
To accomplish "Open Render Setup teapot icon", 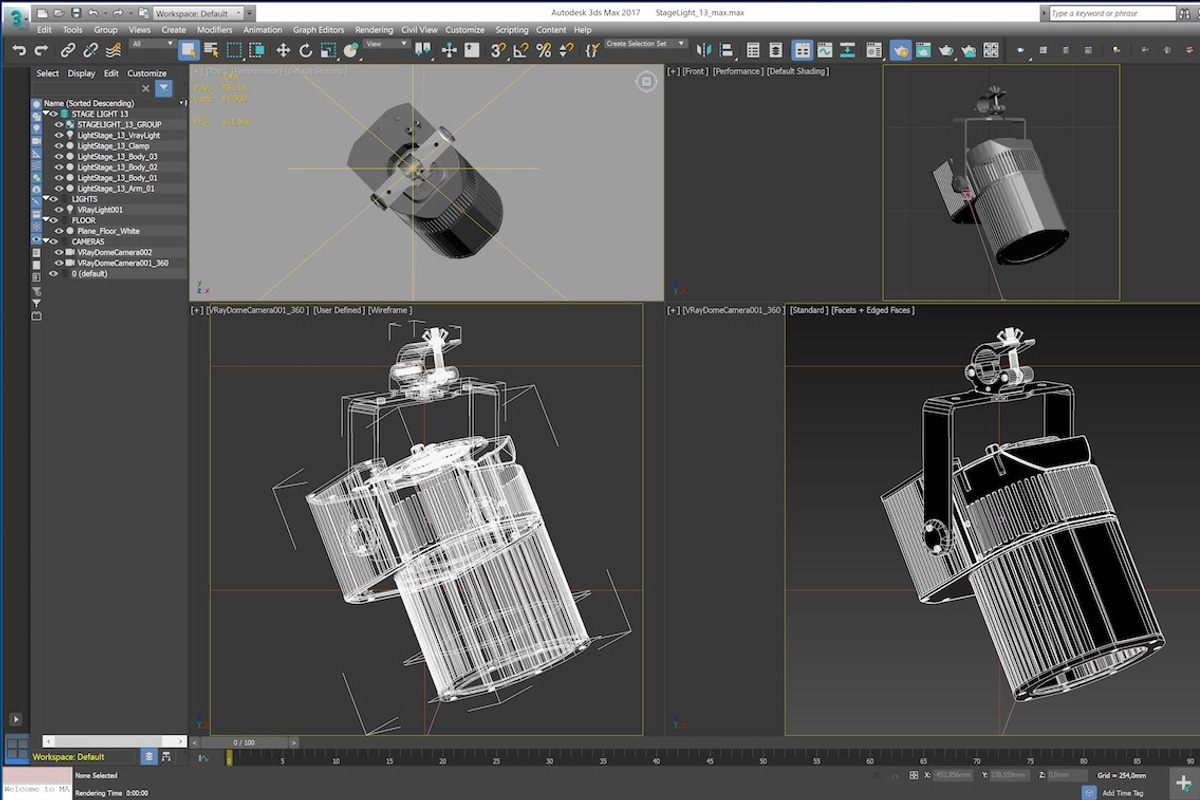I will tap(901, 50).
